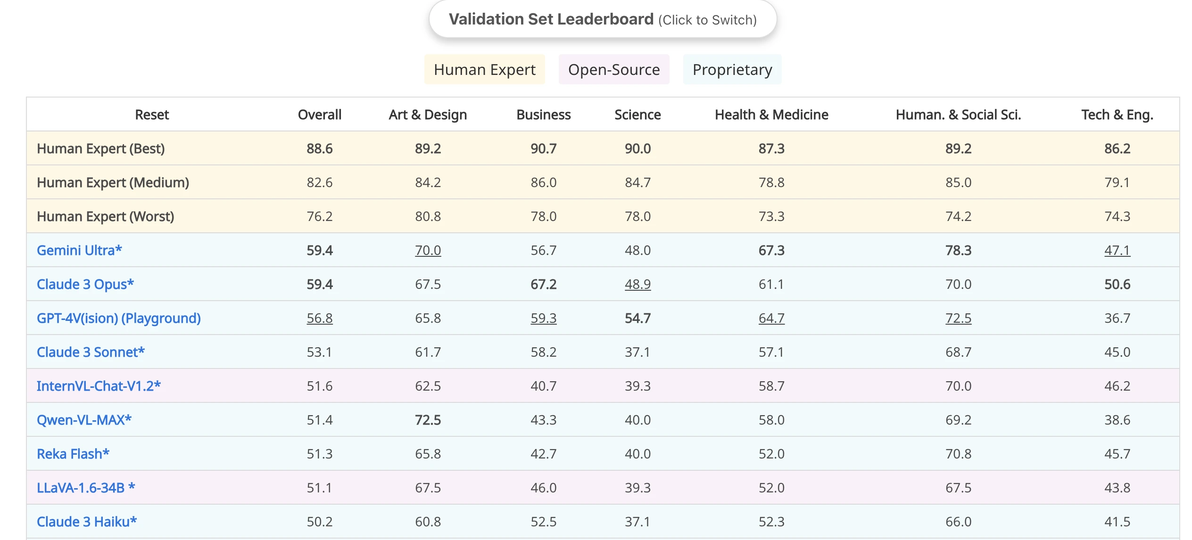
Task: Sort by Health & Medicine header
Action: 772,115
